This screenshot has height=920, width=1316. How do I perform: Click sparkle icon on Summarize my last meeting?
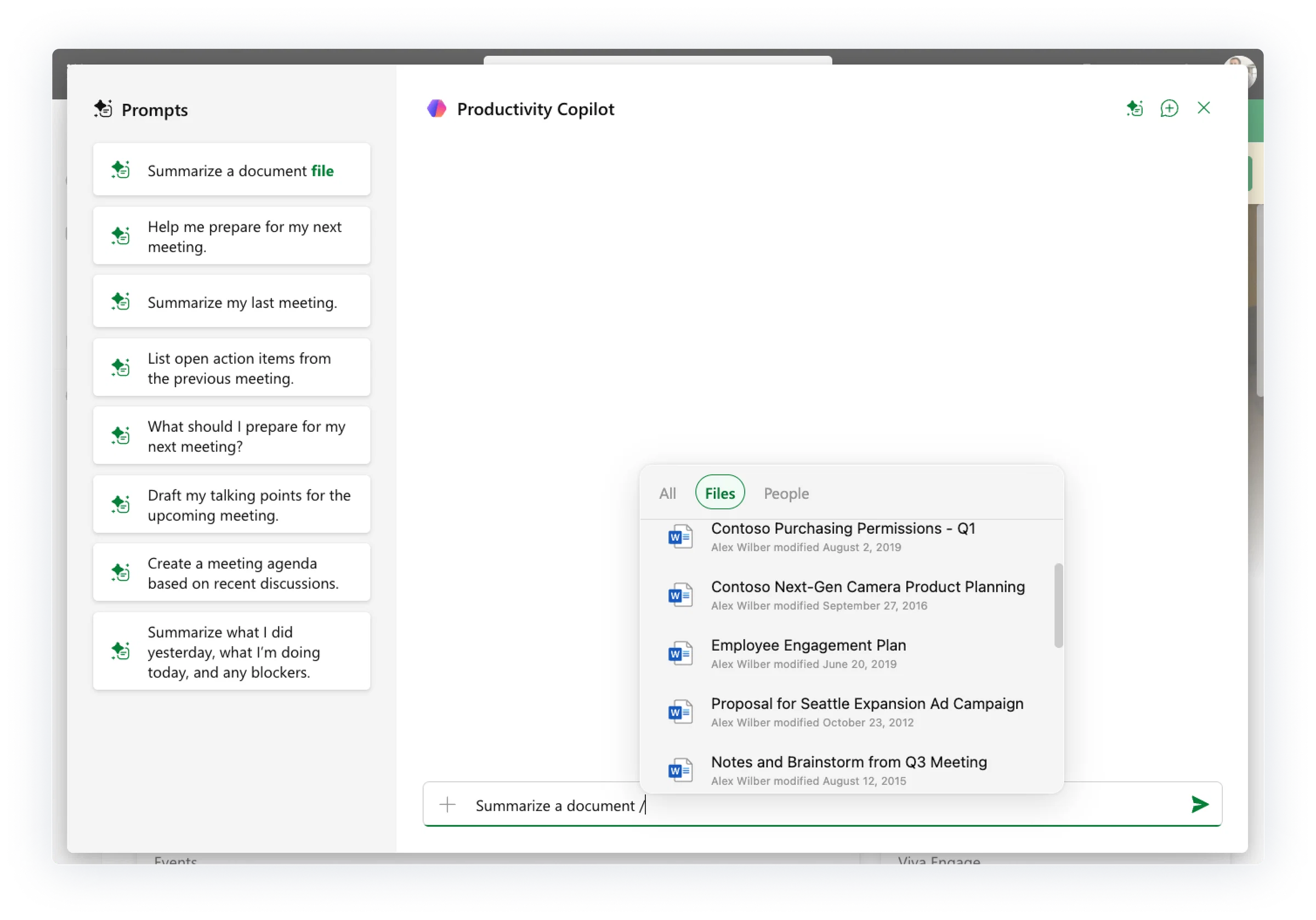(x=121, y=302)
